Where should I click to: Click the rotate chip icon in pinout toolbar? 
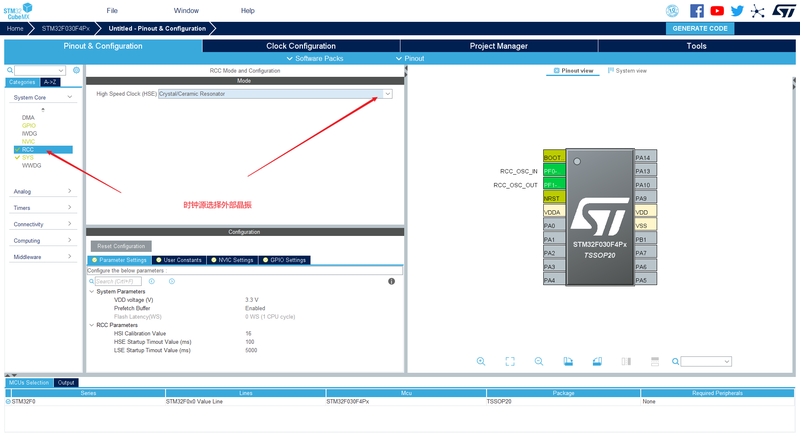[x=597, y=361]
